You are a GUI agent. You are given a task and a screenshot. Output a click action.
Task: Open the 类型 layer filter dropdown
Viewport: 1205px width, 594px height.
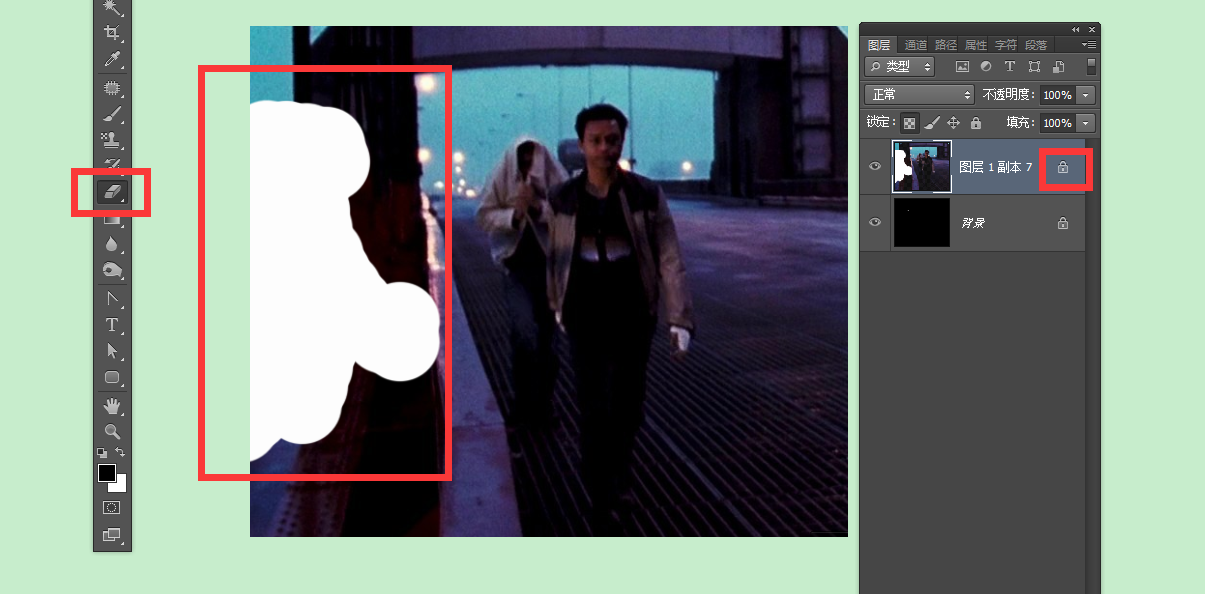(899, 67)
